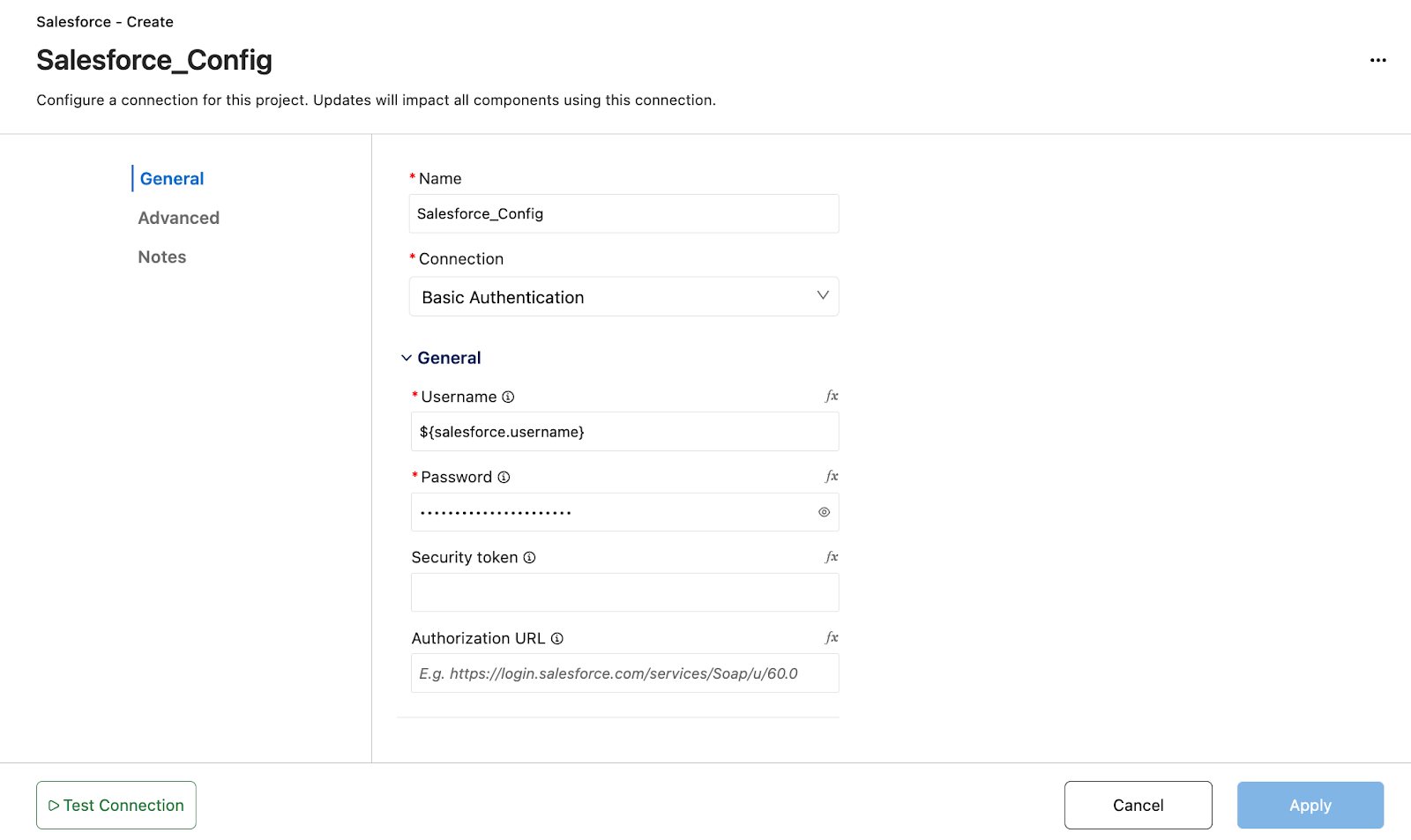This screenshot has height=840, width=1411.
Task: Select the General tab in sidebar
Action: 172,178
